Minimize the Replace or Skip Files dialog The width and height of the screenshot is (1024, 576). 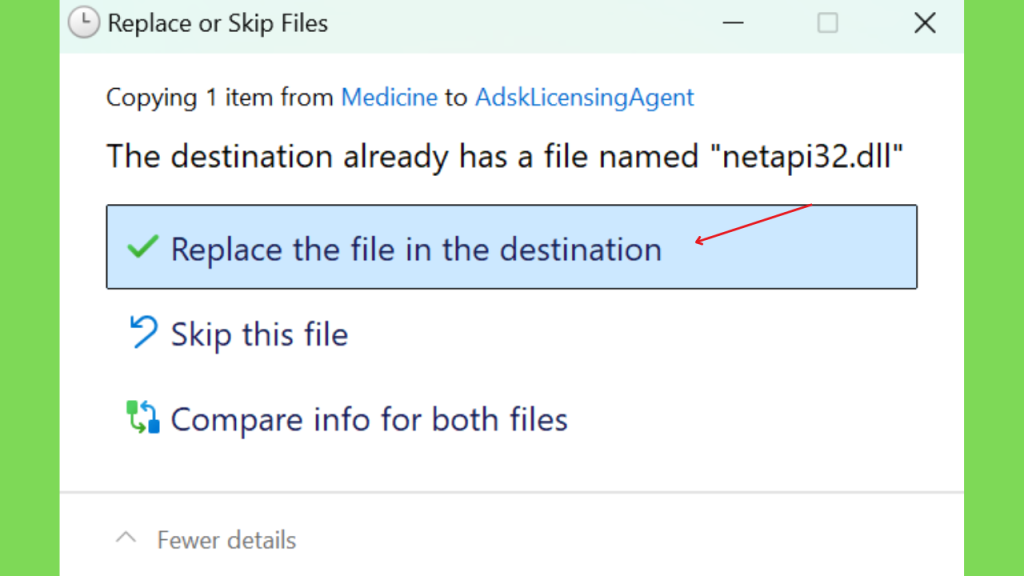click(x=733, y=23)
